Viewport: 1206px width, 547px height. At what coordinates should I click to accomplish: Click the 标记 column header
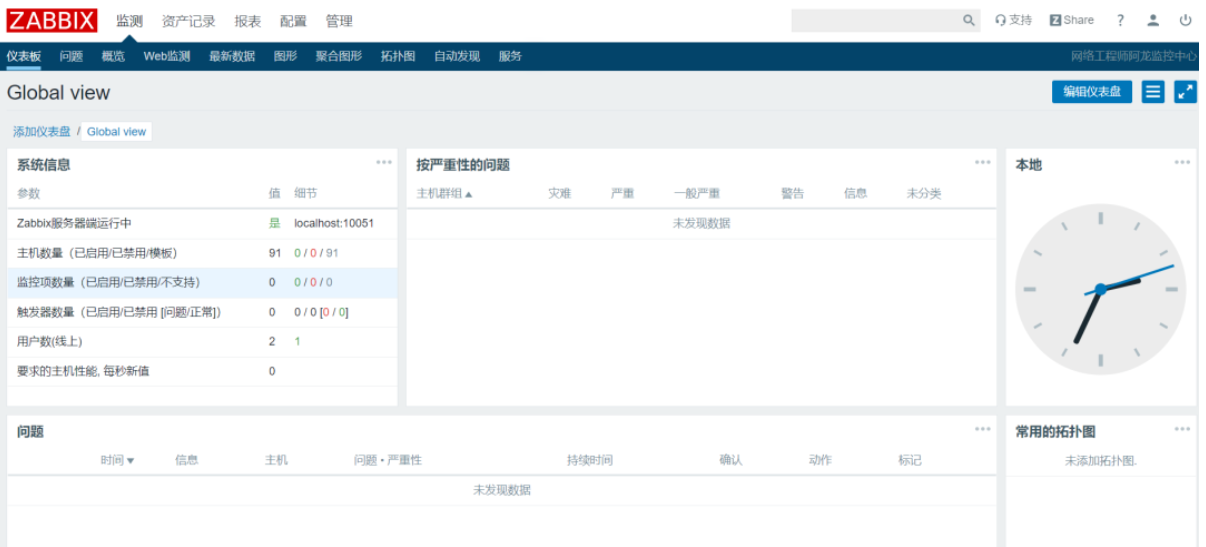coord(910,461)
